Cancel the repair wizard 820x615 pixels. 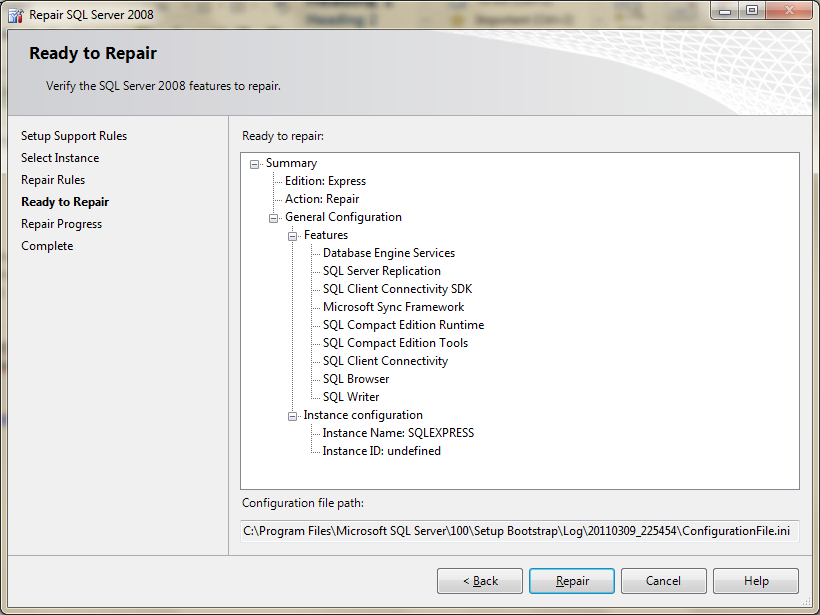(663, 581)
